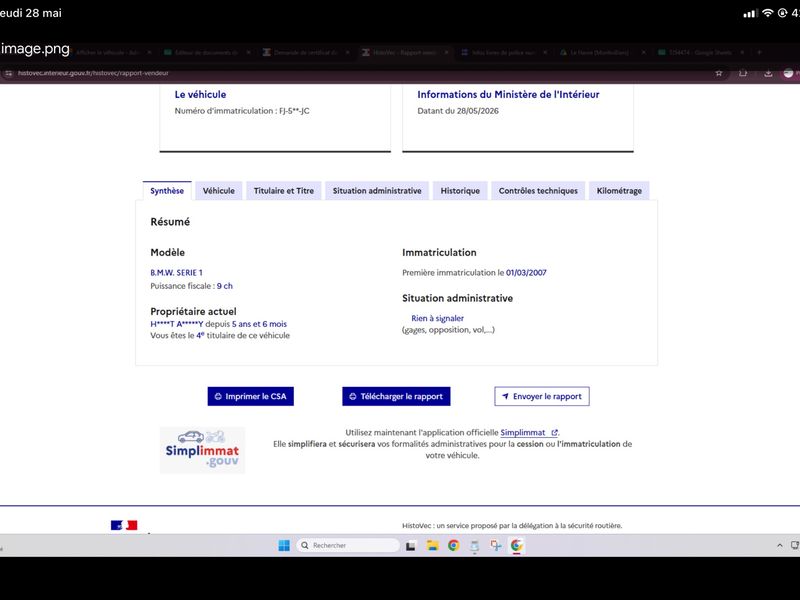Click Télécharger le rapport button

point(396,396)
